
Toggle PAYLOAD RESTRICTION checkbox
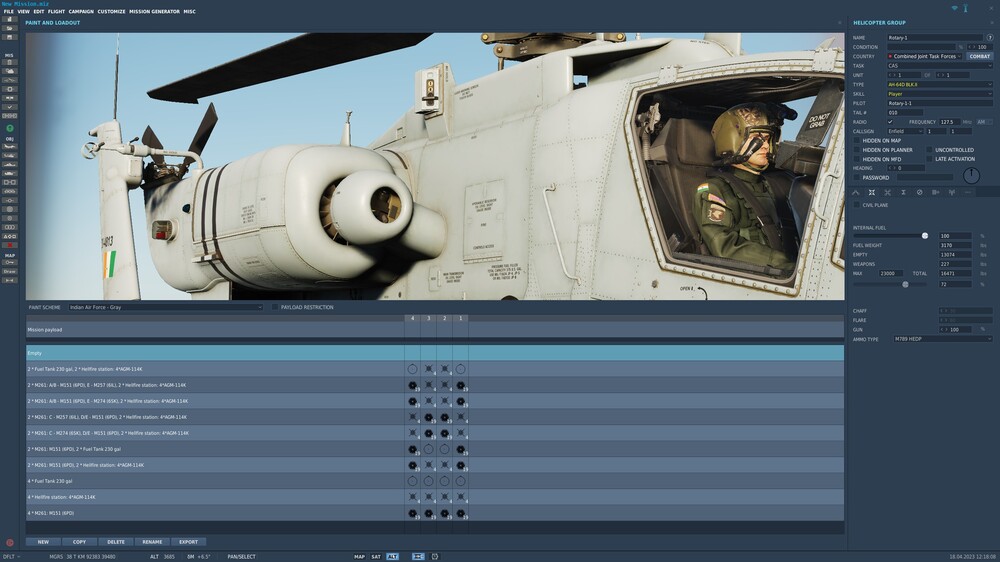[275, 307]
